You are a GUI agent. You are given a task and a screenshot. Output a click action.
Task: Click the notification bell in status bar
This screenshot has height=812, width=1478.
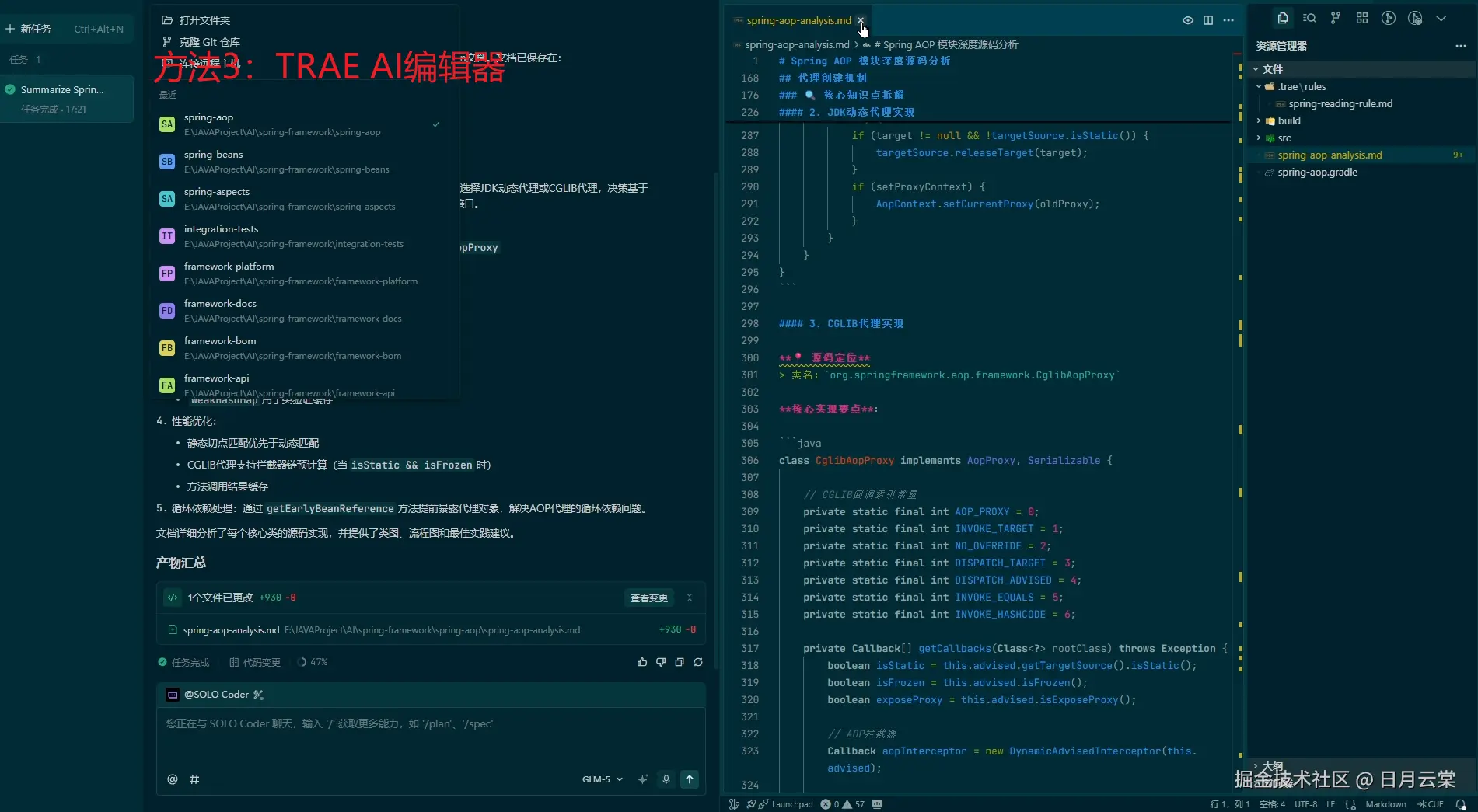pos(1460,804)
